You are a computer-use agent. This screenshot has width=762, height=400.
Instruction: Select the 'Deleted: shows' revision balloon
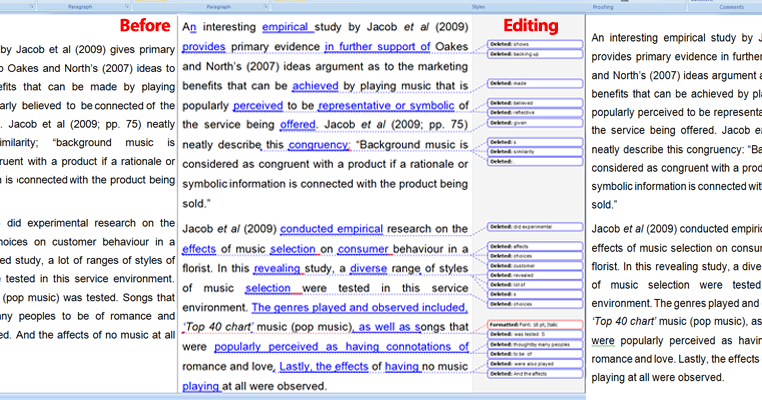coord(535,44)
